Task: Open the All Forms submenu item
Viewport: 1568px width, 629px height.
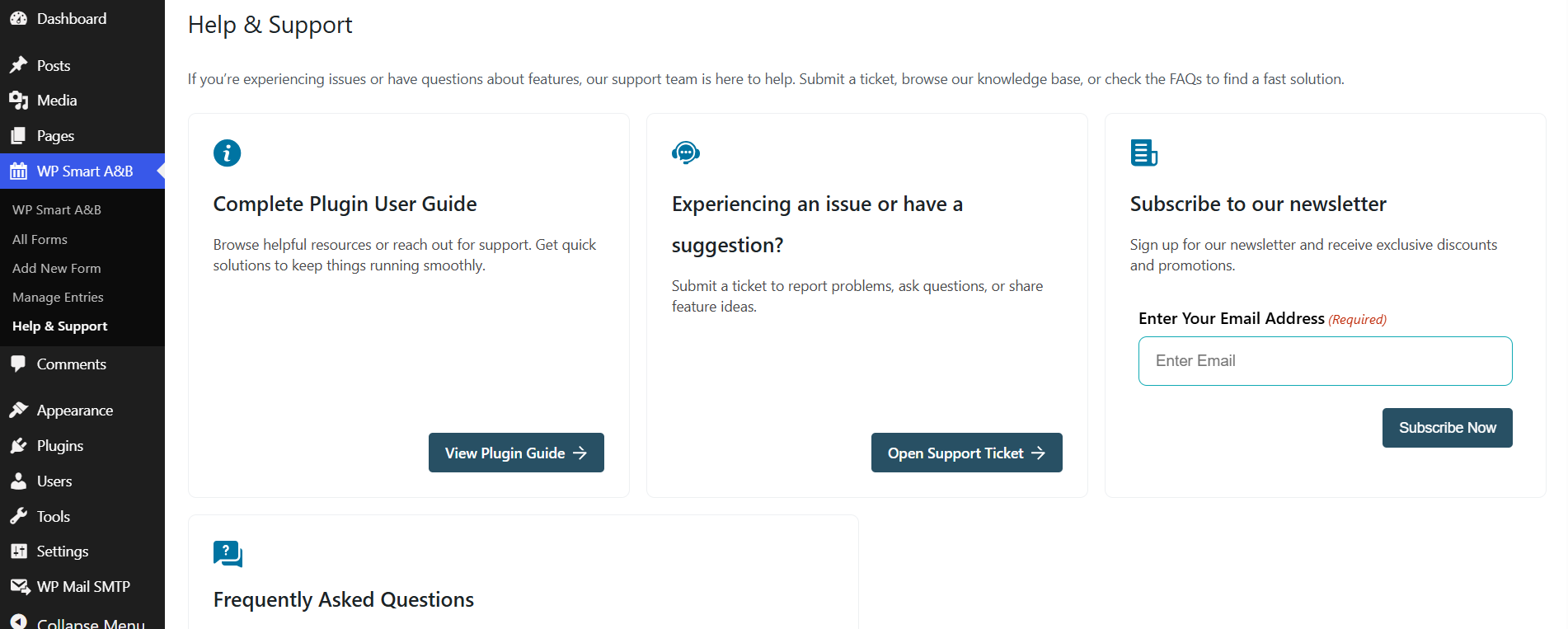Action: tap(40, 239)
